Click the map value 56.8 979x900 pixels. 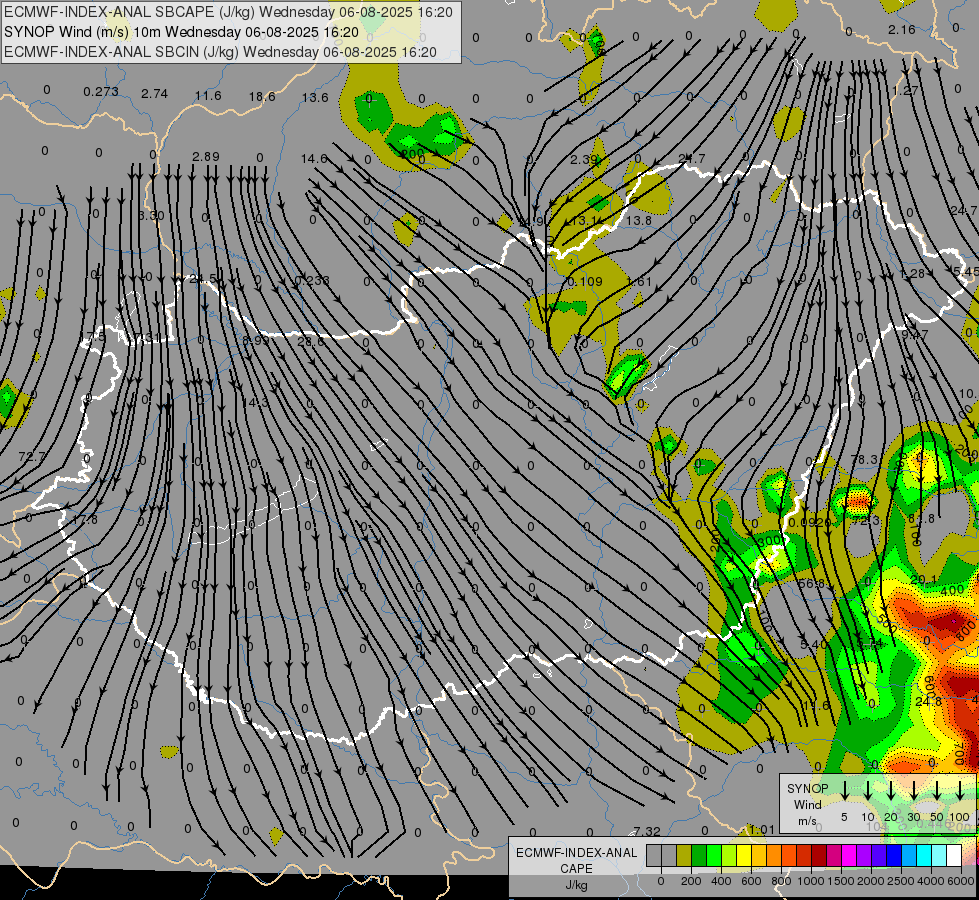pyautogui.click(x=811, y=583)
